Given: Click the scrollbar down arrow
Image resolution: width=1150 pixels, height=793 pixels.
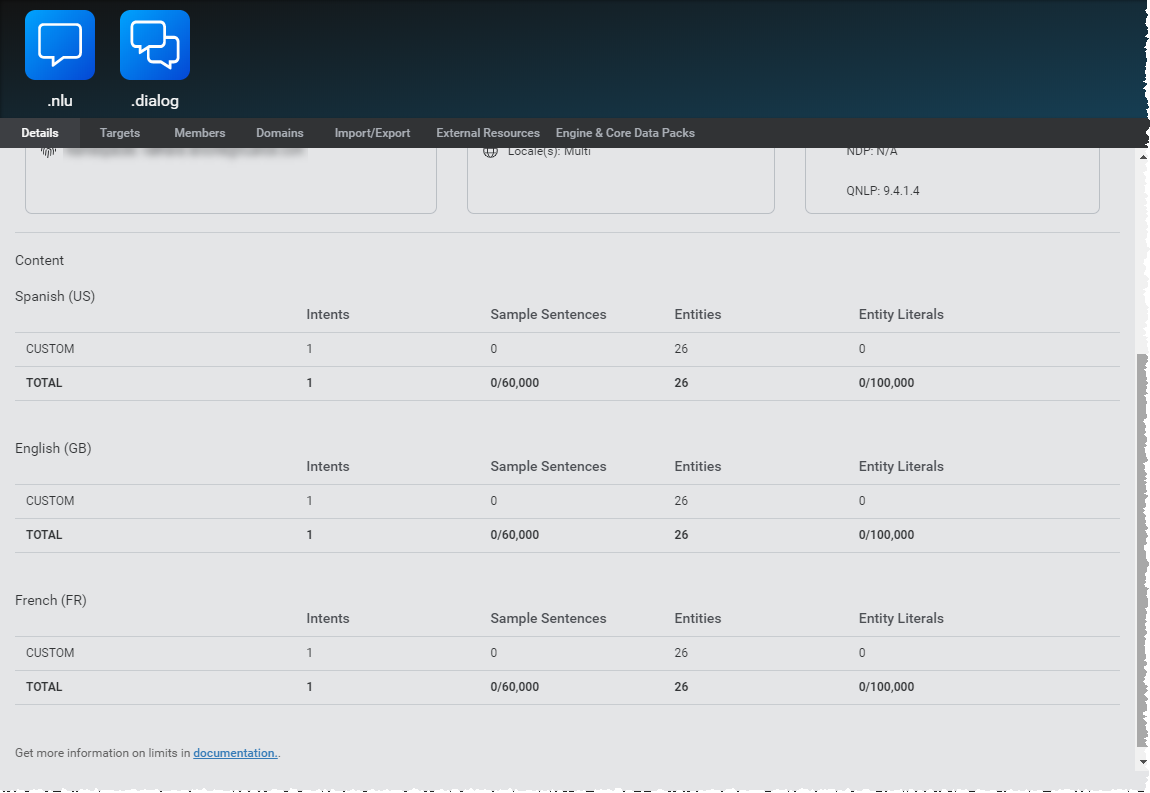Looking at the screenshot, I should click(x=1142, y=760).
